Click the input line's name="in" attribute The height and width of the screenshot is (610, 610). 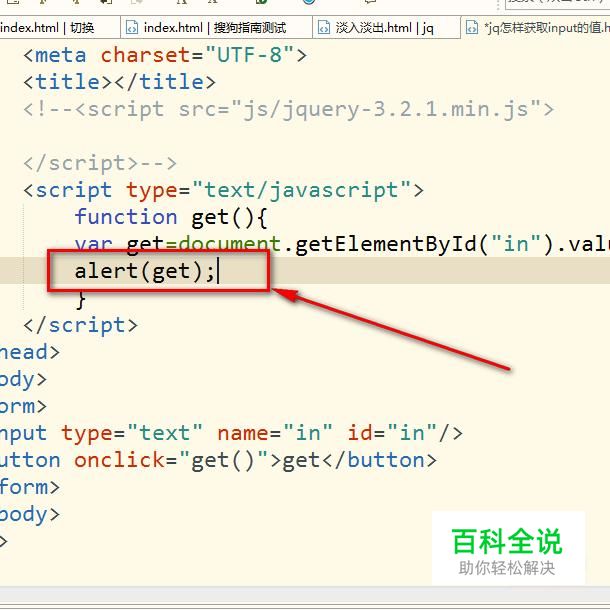click(x=275, y=433)
